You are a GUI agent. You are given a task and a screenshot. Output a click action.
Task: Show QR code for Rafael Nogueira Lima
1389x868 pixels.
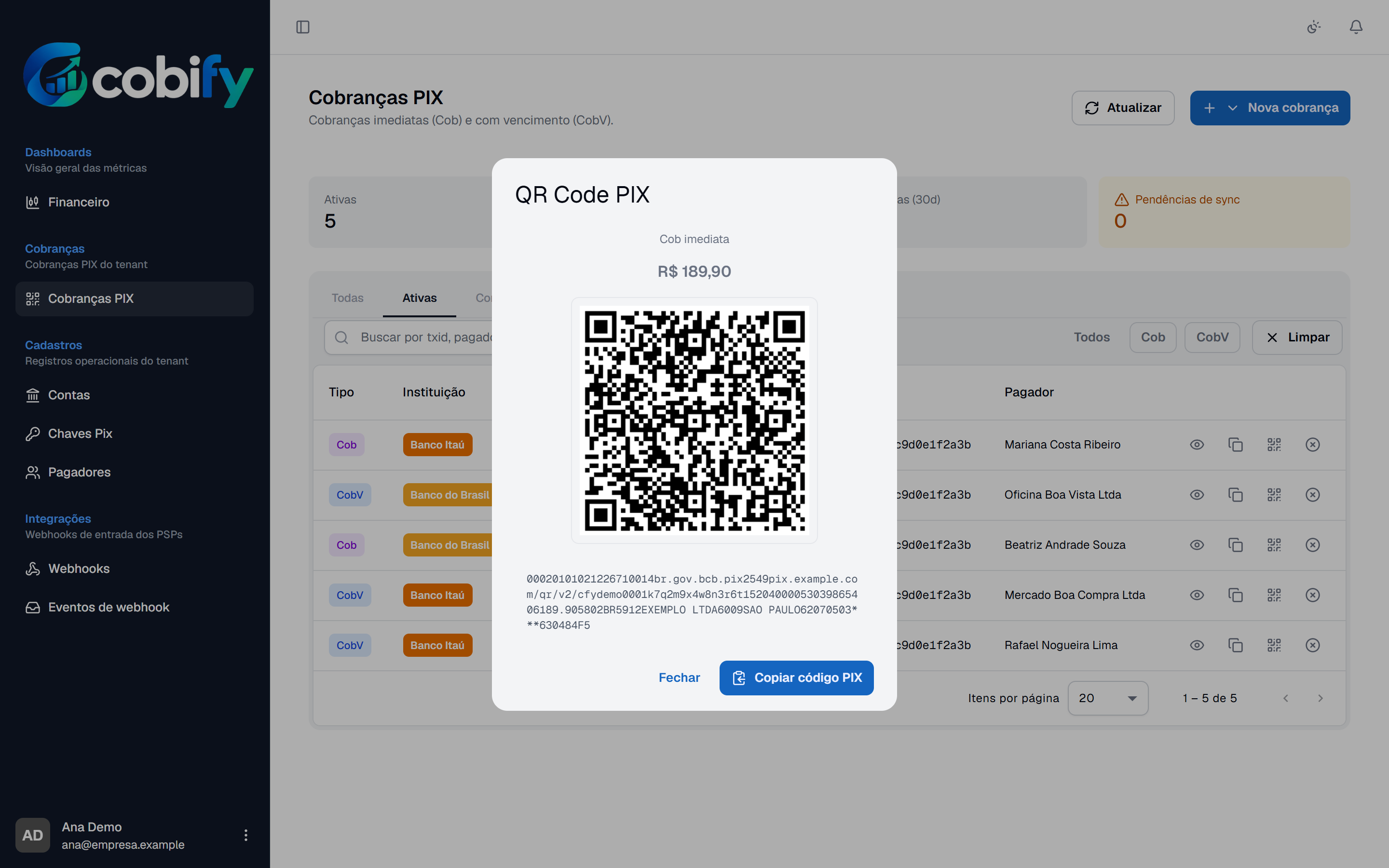point(1274,645)
